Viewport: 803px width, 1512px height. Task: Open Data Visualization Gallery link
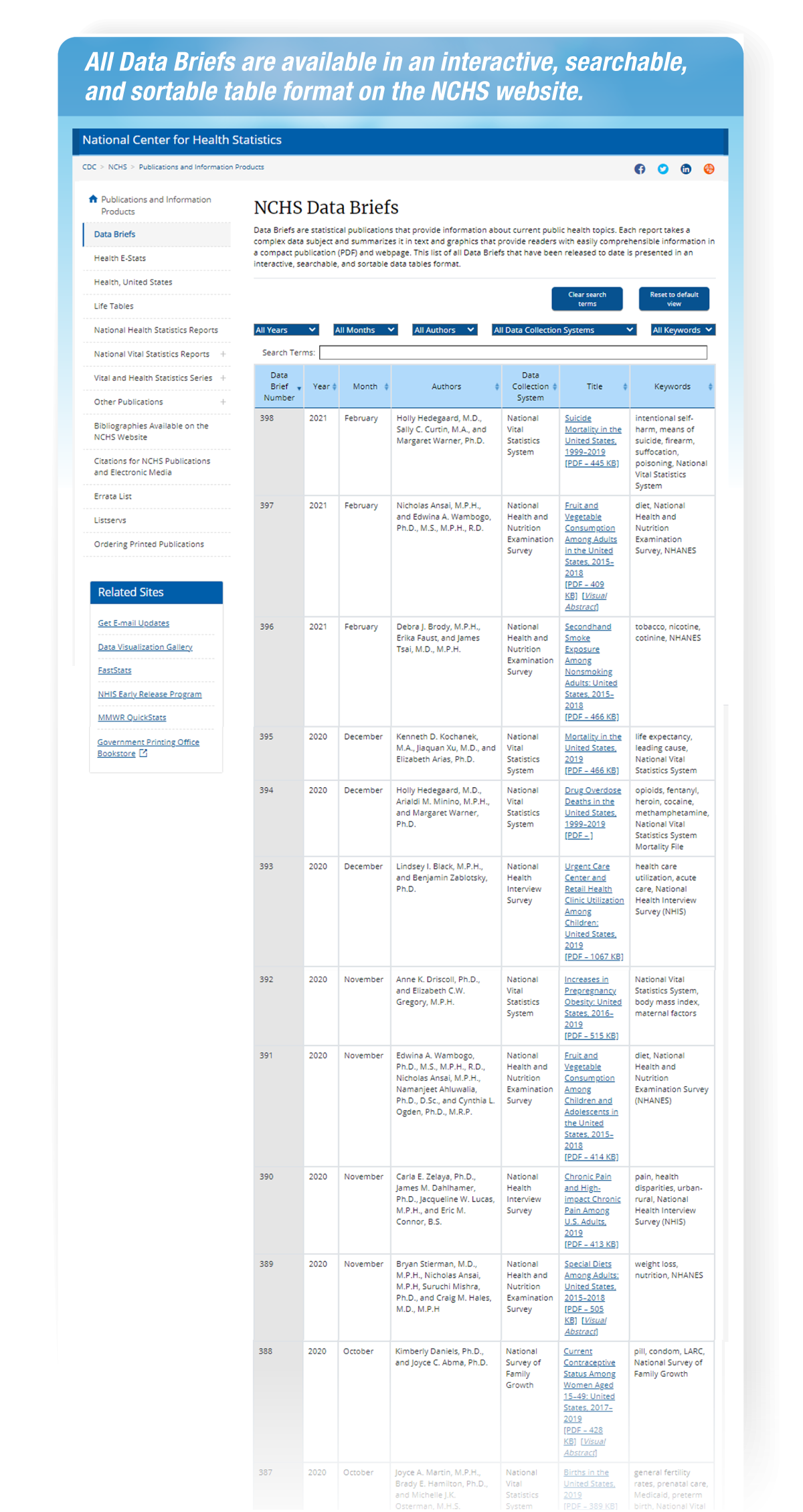[145, 647]
